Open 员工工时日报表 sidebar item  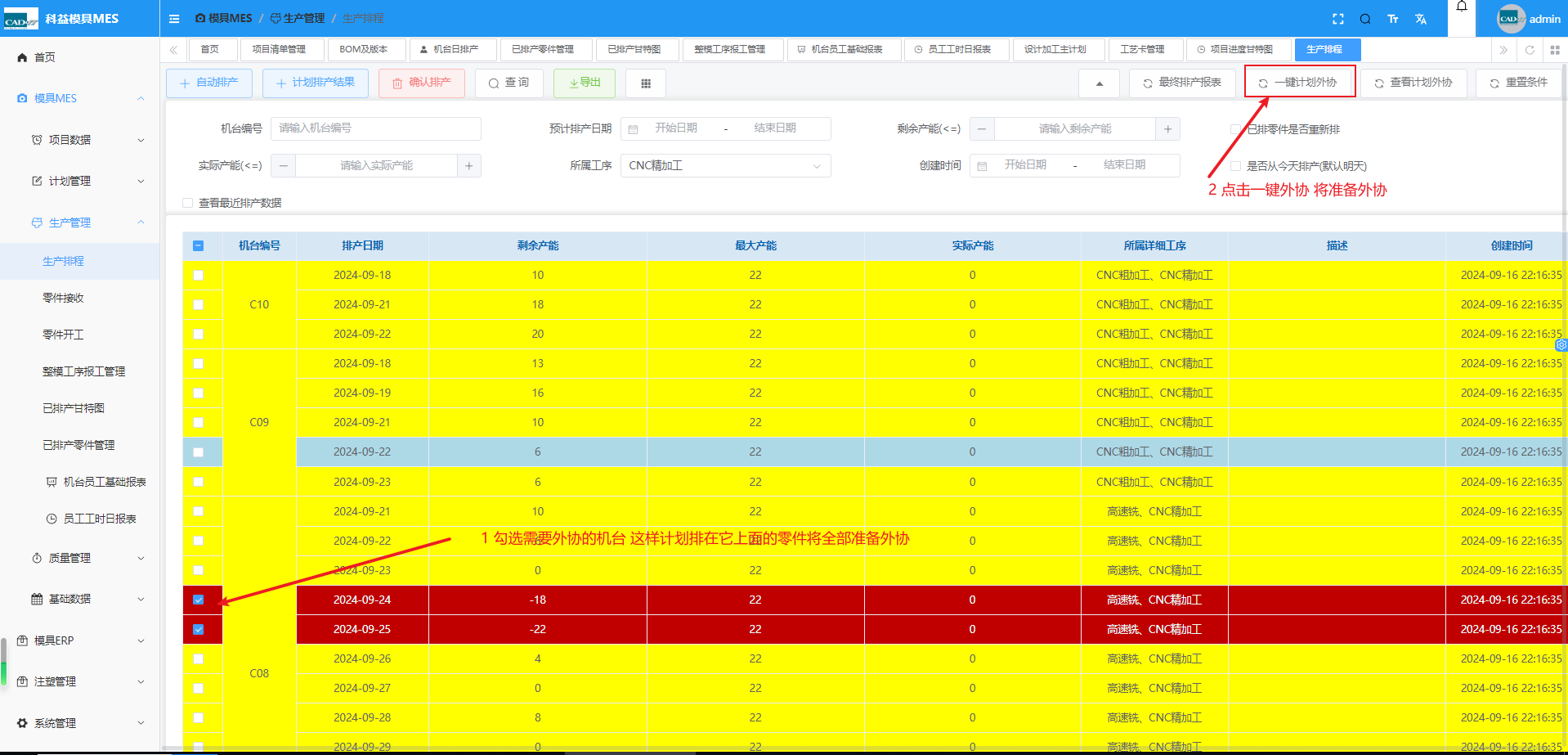tap(92, 519)
